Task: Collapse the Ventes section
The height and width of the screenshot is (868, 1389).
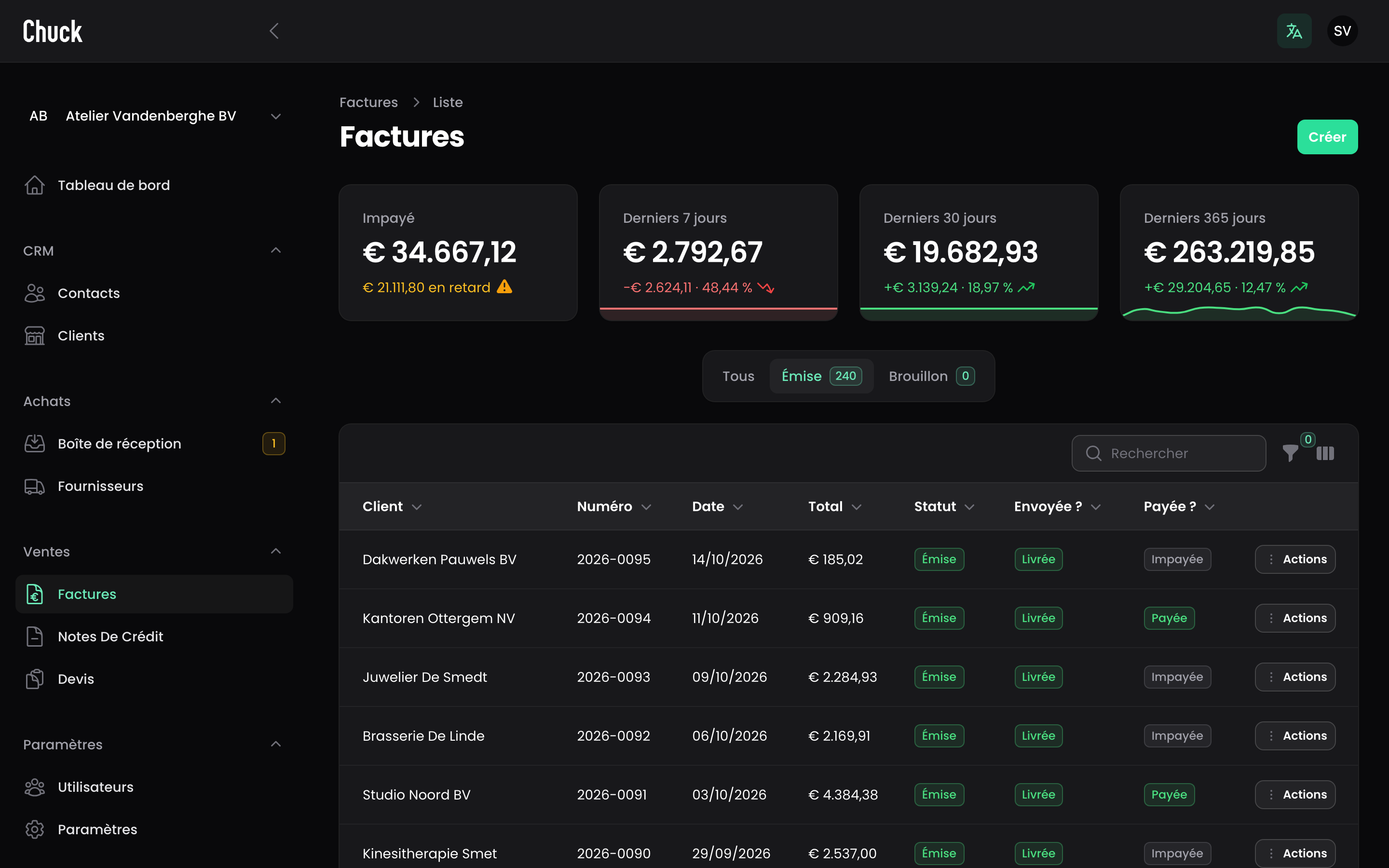Action: [275, 551]
